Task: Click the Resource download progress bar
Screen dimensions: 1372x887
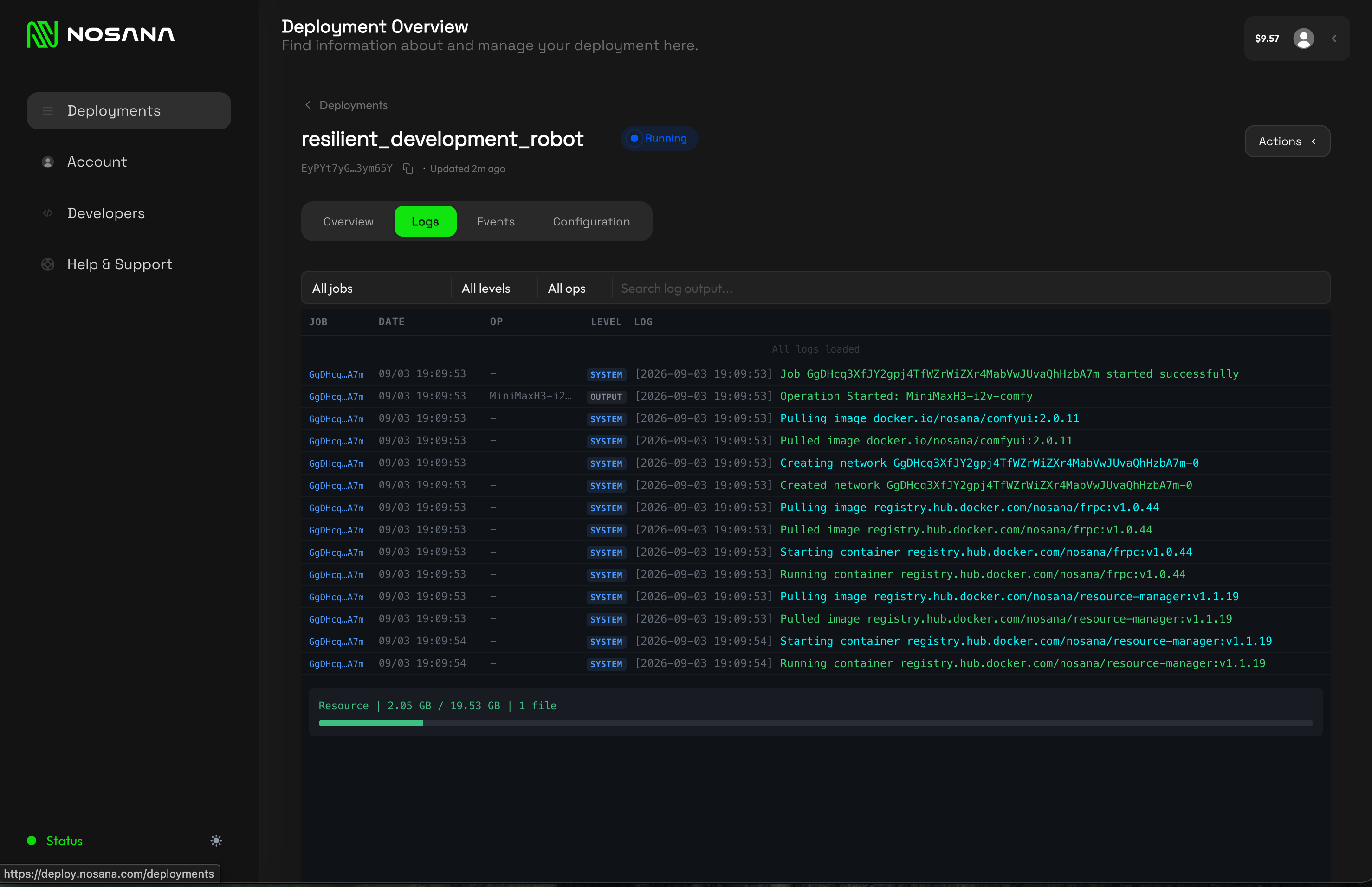Action: coord(815,723)
